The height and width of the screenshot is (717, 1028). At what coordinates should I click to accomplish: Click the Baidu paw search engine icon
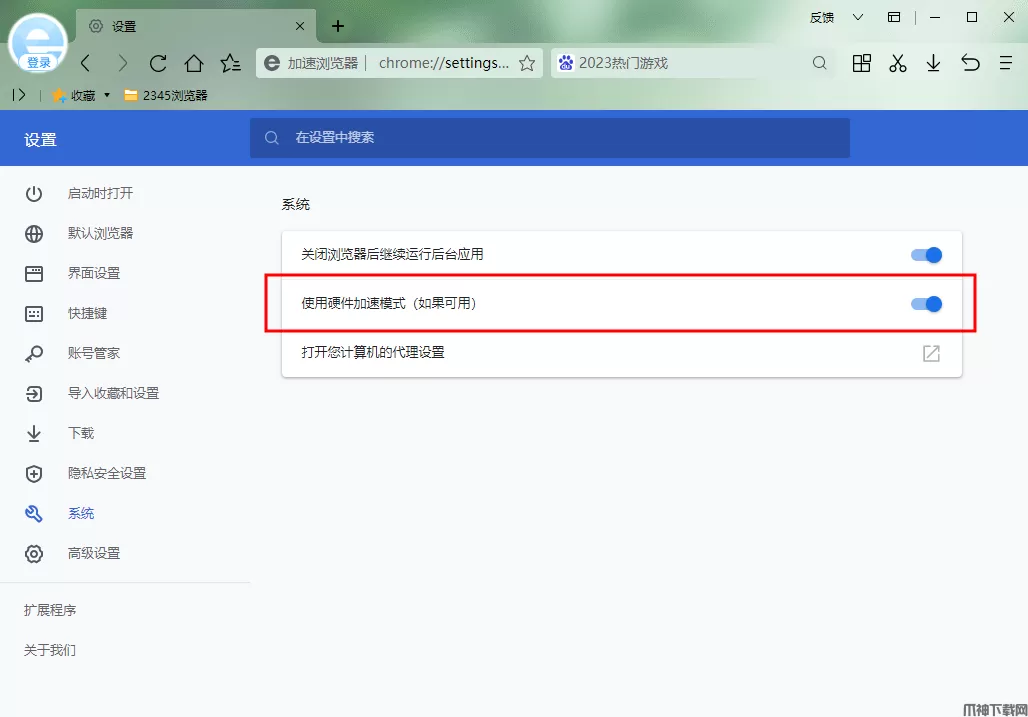(x=566, y=63)
